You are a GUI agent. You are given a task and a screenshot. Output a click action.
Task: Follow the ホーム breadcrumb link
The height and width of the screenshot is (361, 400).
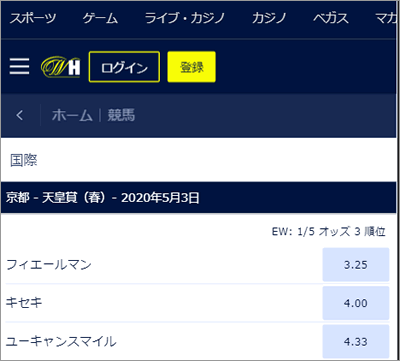point(72,115)
